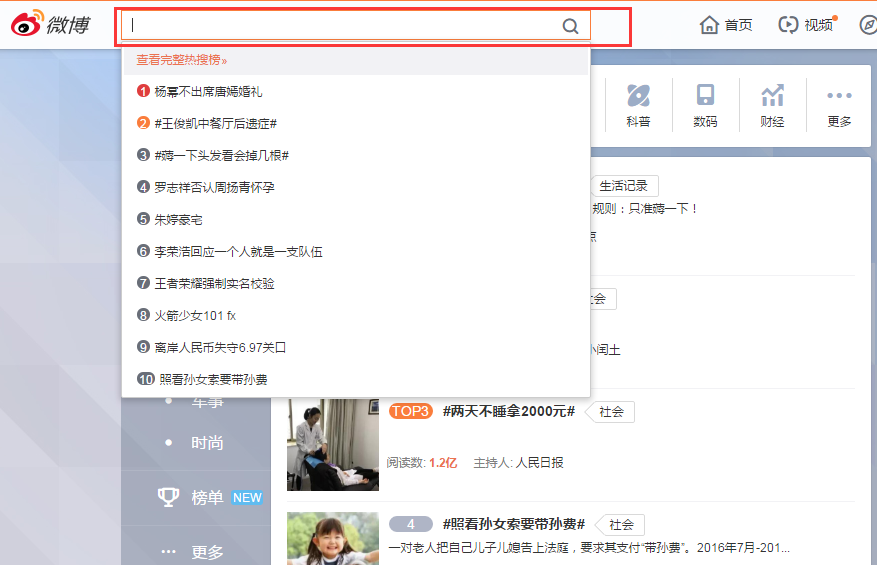Open the 视频 video section
The width and height of the screenshot is (877, 565).
806,25
